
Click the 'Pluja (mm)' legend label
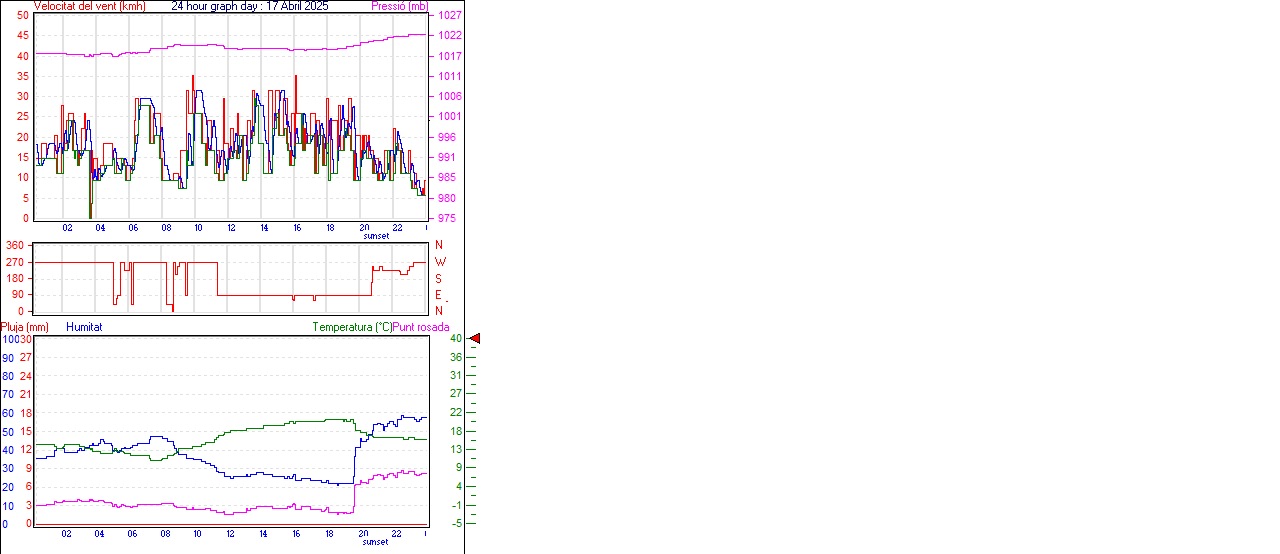tap(24, 327)
